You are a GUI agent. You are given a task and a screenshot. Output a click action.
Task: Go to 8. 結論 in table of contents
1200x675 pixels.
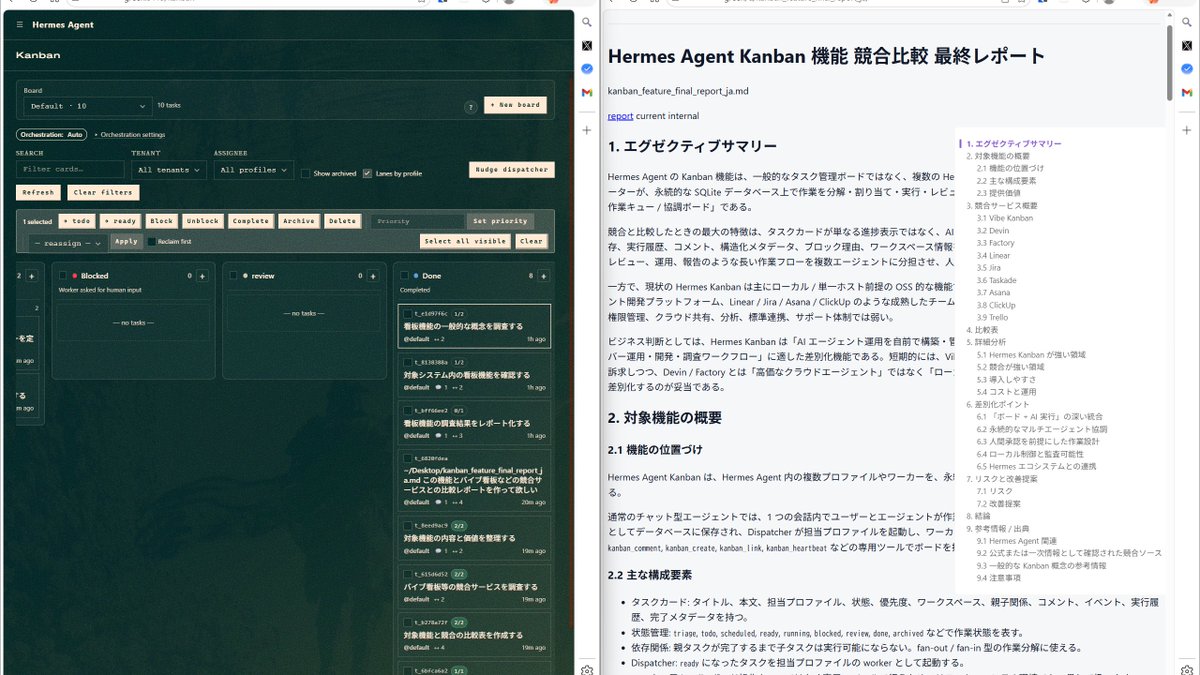979,516
